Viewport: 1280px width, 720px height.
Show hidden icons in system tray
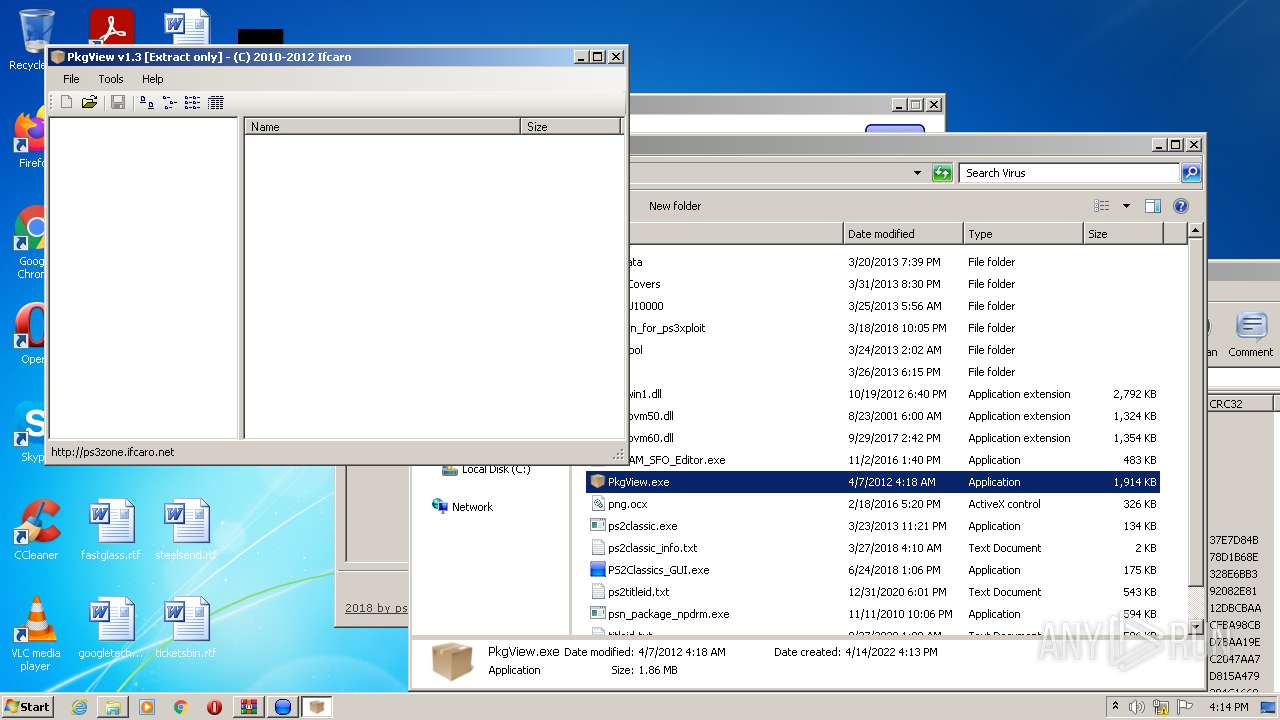pos(1116,706)
